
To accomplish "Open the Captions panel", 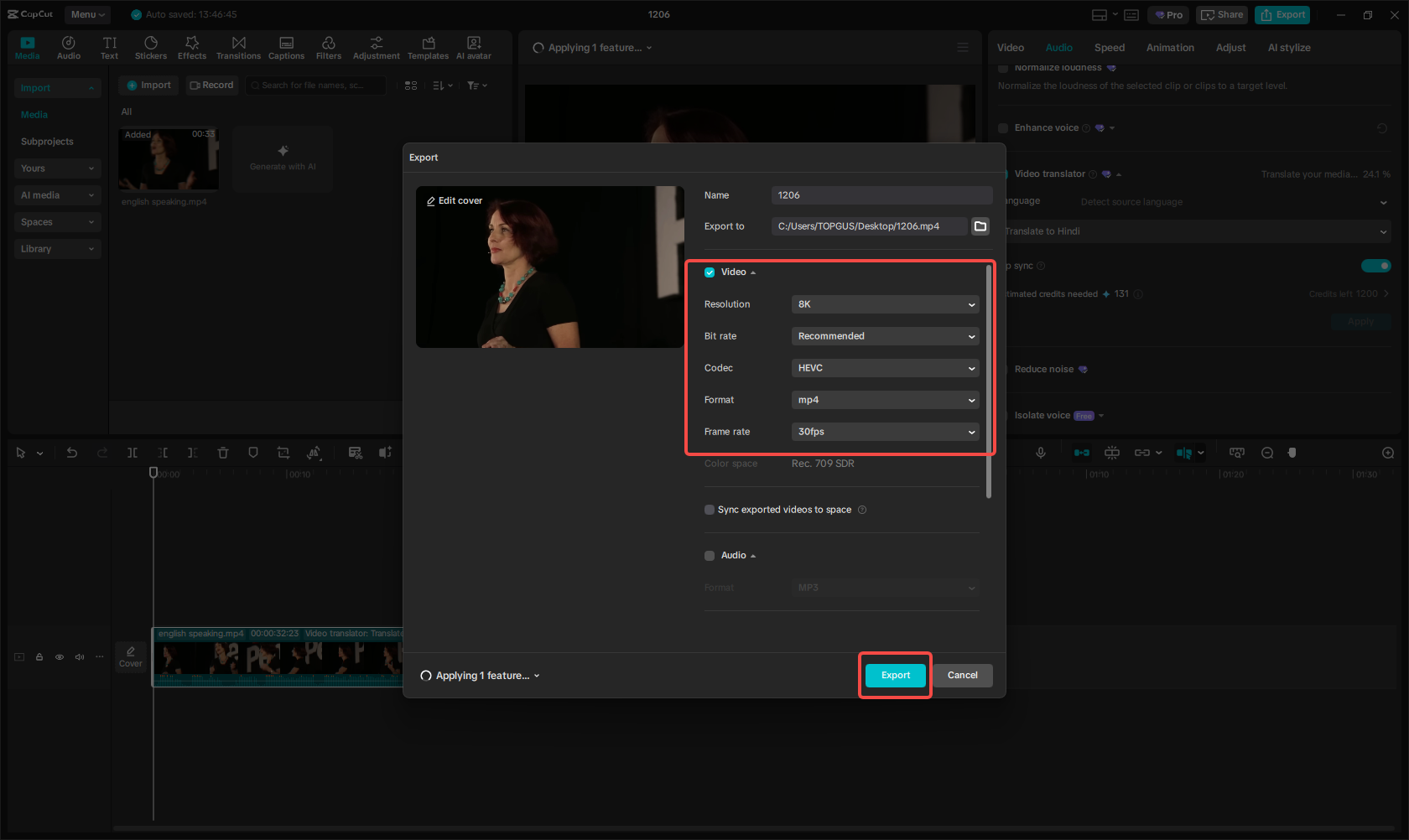I will coord(286,46).
